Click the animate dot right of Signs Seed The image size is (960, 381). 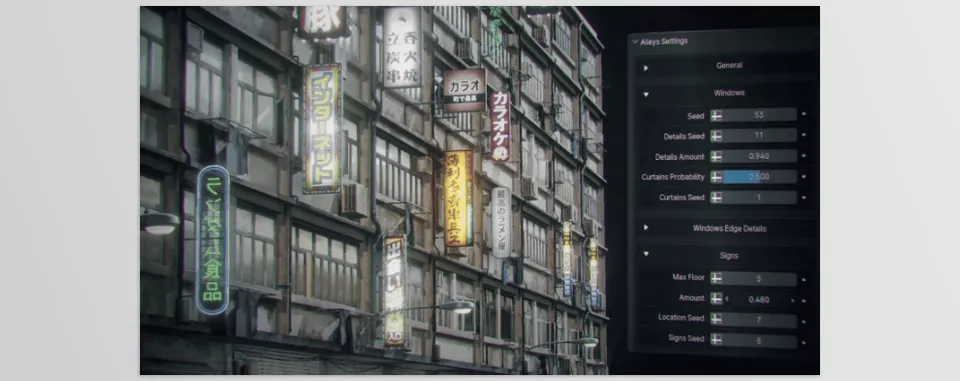(x=804, y=341)
